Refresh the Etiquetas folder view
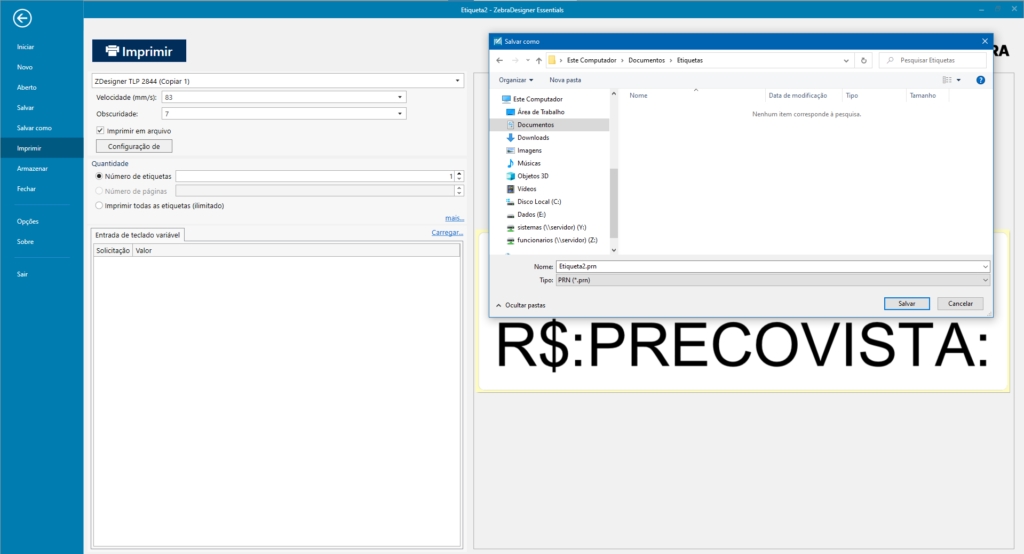 click(x=864, y=60)
